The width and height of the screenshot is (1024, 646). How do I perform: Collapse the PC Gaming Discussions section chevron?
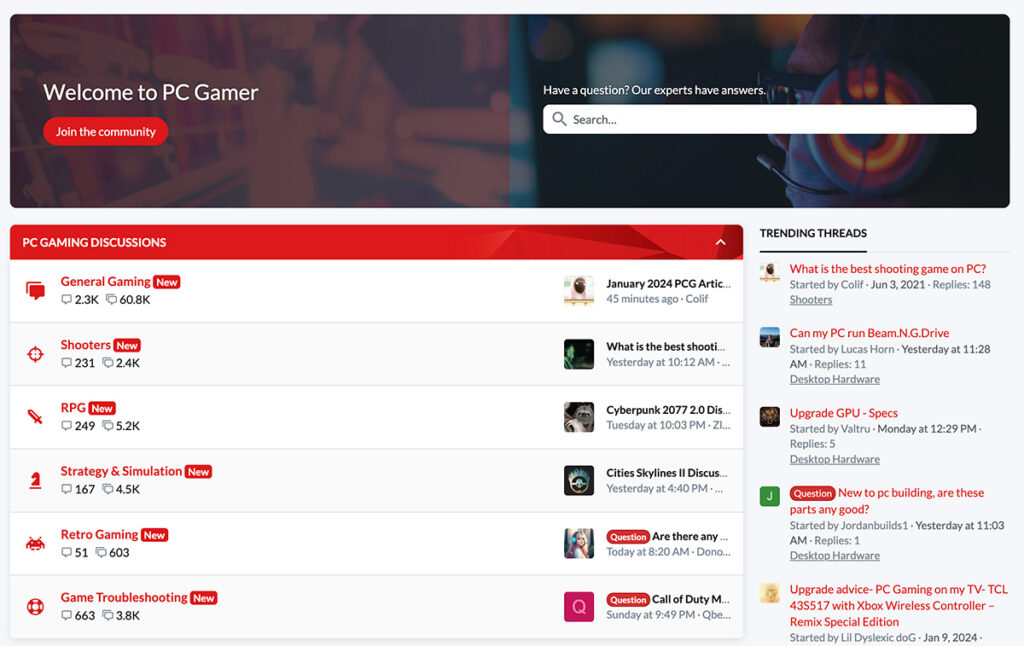tap(720, 242)
